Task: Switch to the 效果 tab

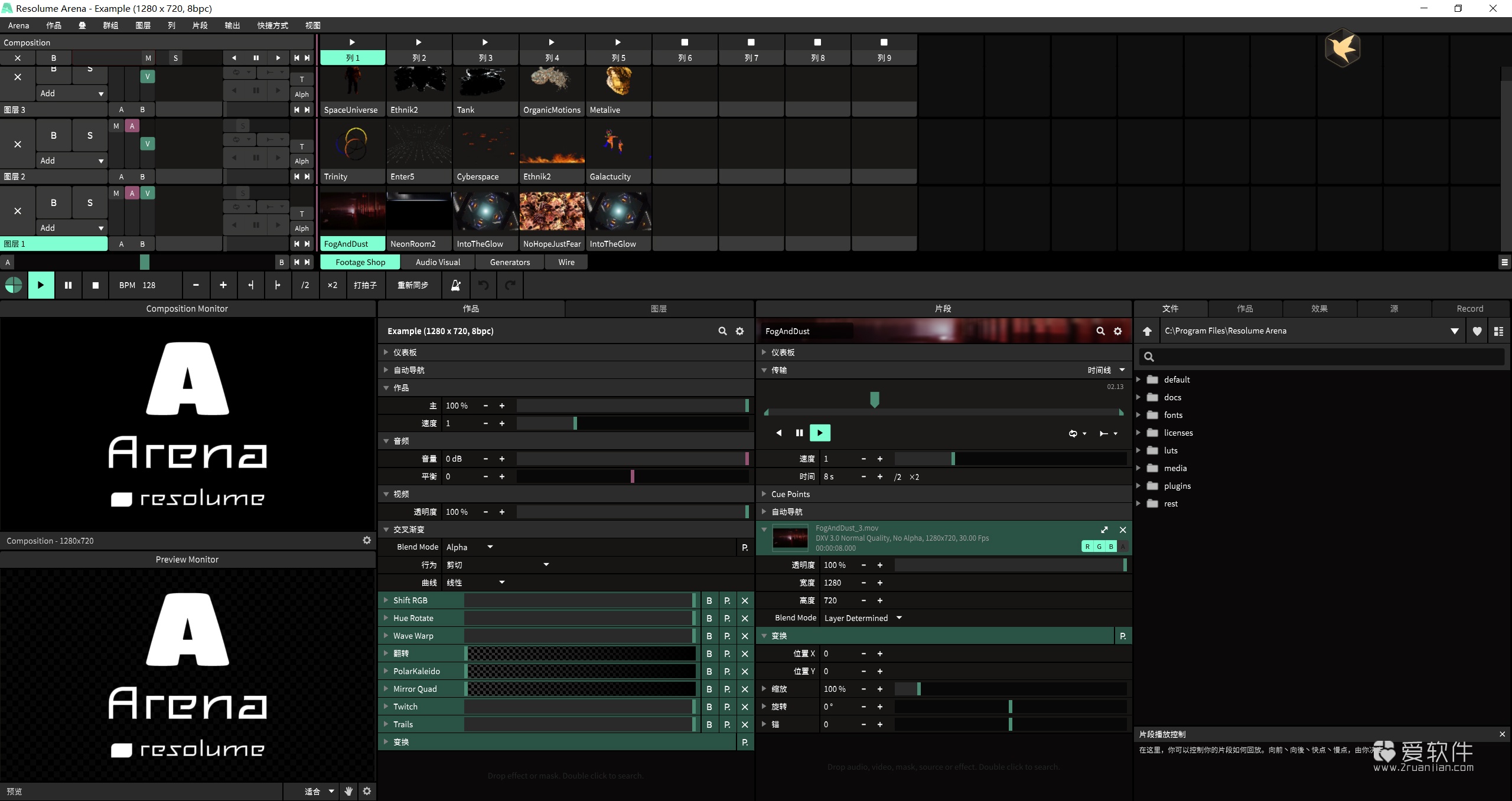Action: pyautogui.click(x=1320, y=308)
